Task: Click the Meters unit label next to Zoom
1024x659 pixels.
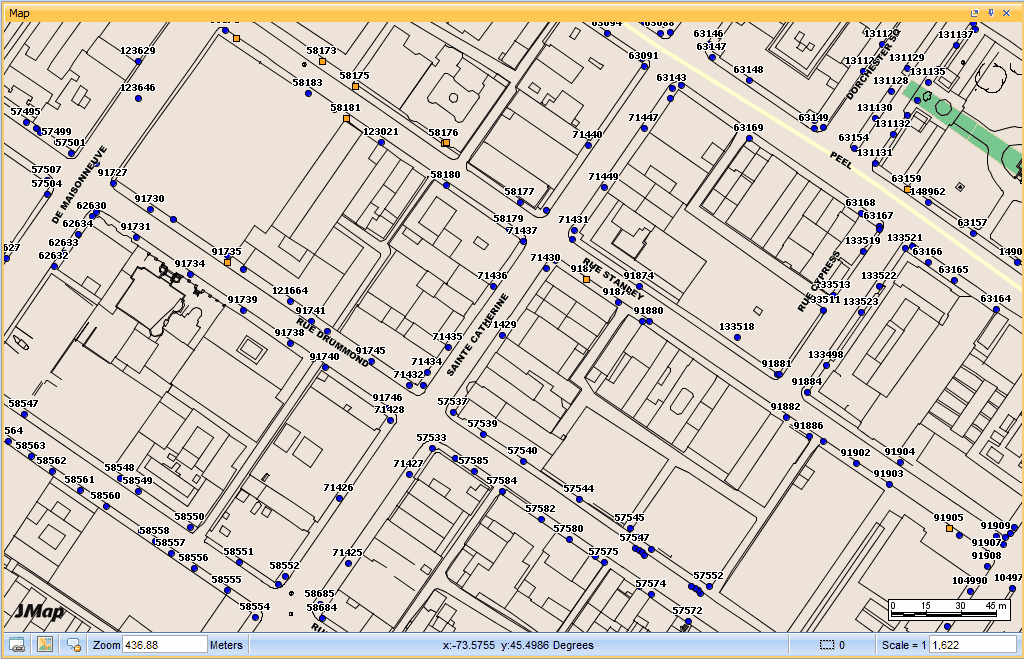Action: coord(225,645)
